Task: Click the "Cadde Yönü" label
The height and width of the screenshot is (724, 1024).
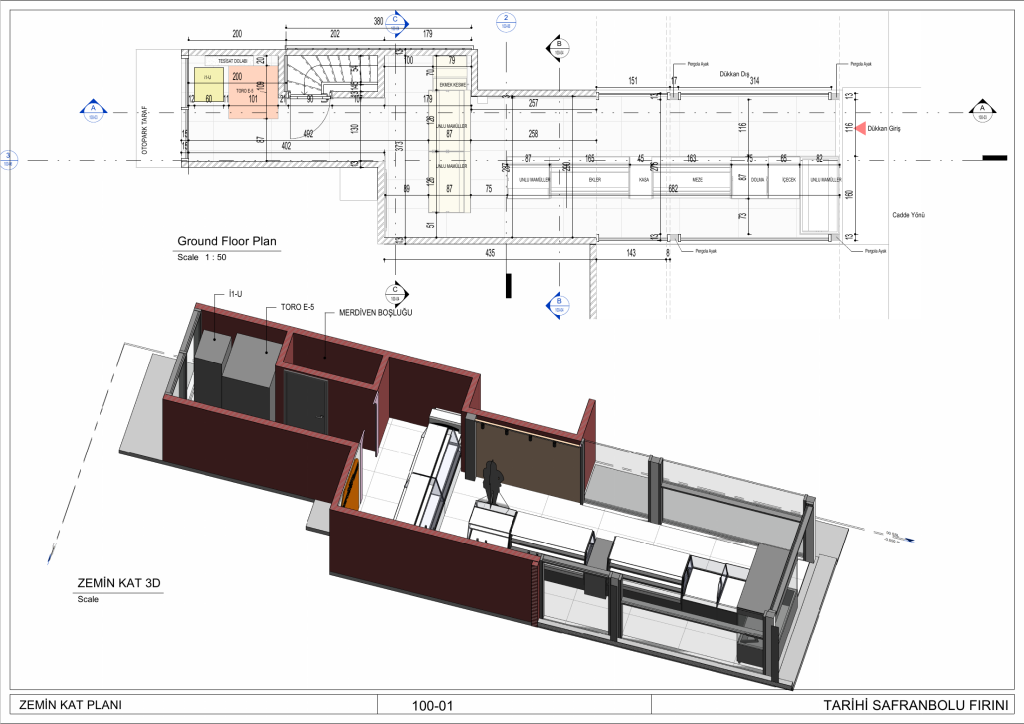Action: tap(908, 215)
